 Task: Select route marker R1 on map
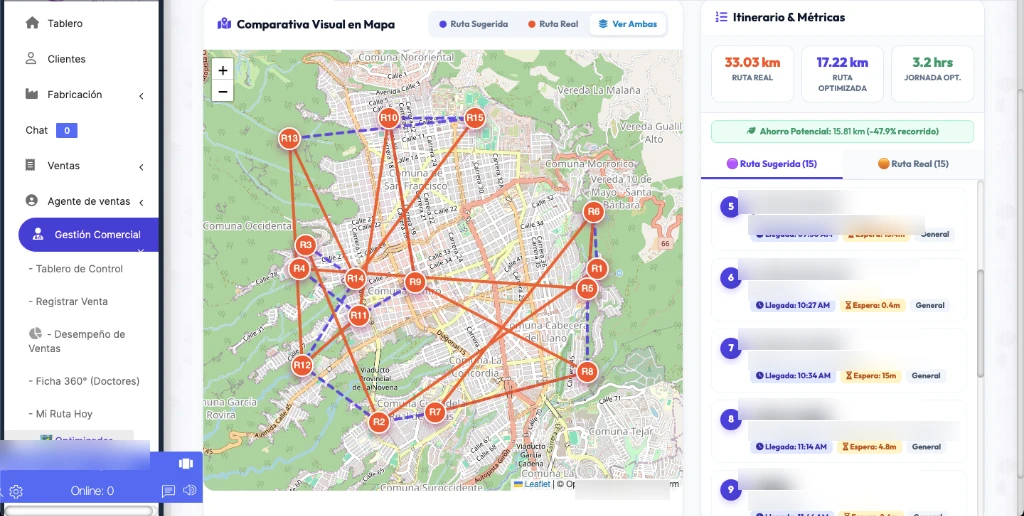596,268
